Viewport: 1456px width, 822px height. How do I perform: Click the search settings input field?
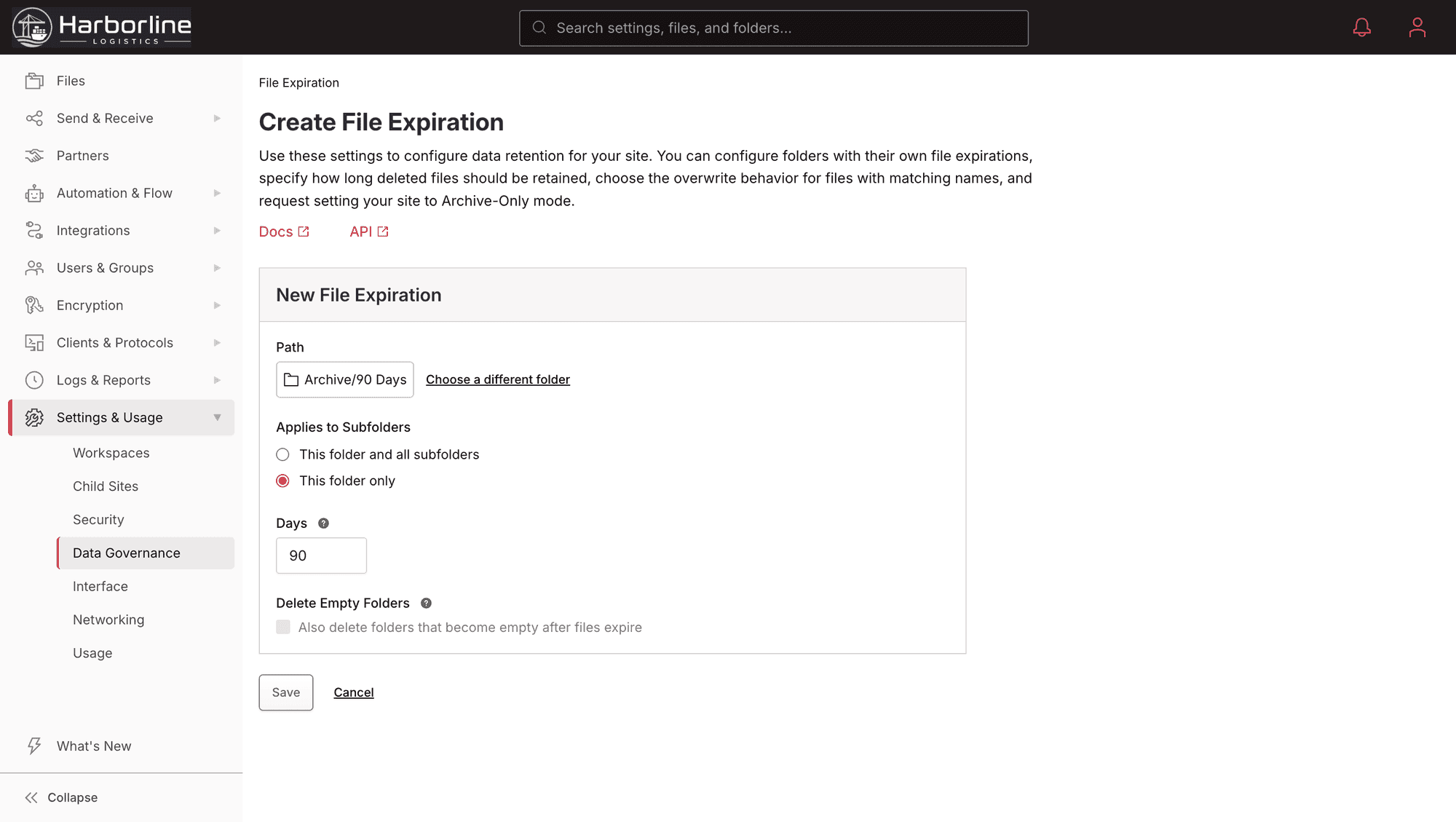[773, 28]
